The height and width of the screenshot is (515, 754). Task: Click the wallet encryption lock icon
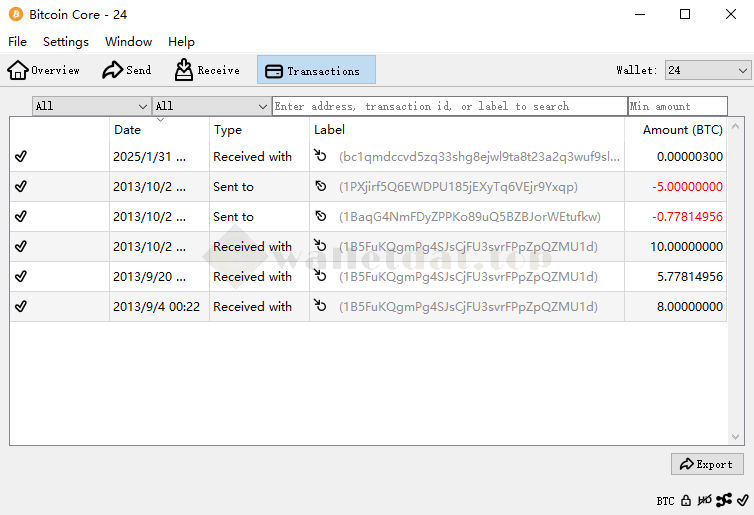click(686, 500)
